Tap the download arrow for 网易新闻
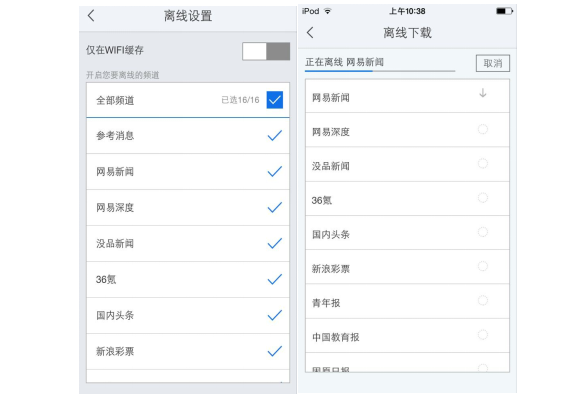Screen dimensions: 583x403 coord(483,93)
